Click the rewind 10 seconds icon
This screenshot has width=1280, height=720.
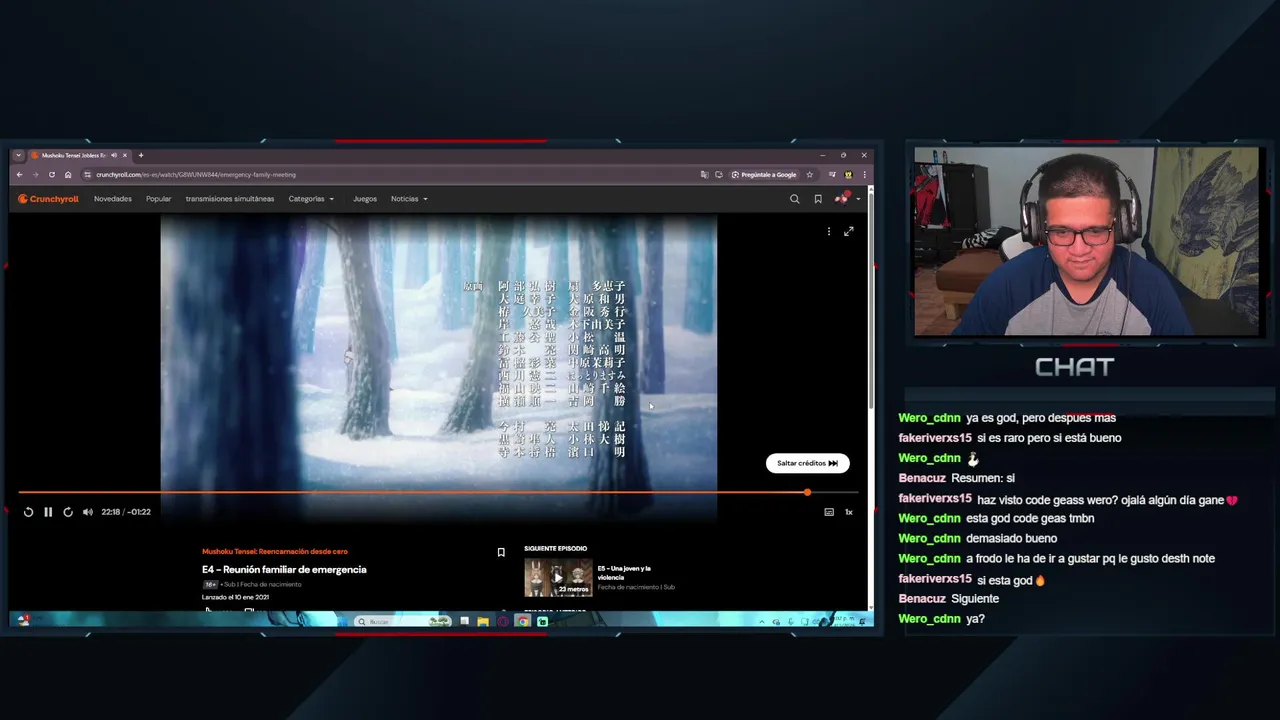[28, 512]
